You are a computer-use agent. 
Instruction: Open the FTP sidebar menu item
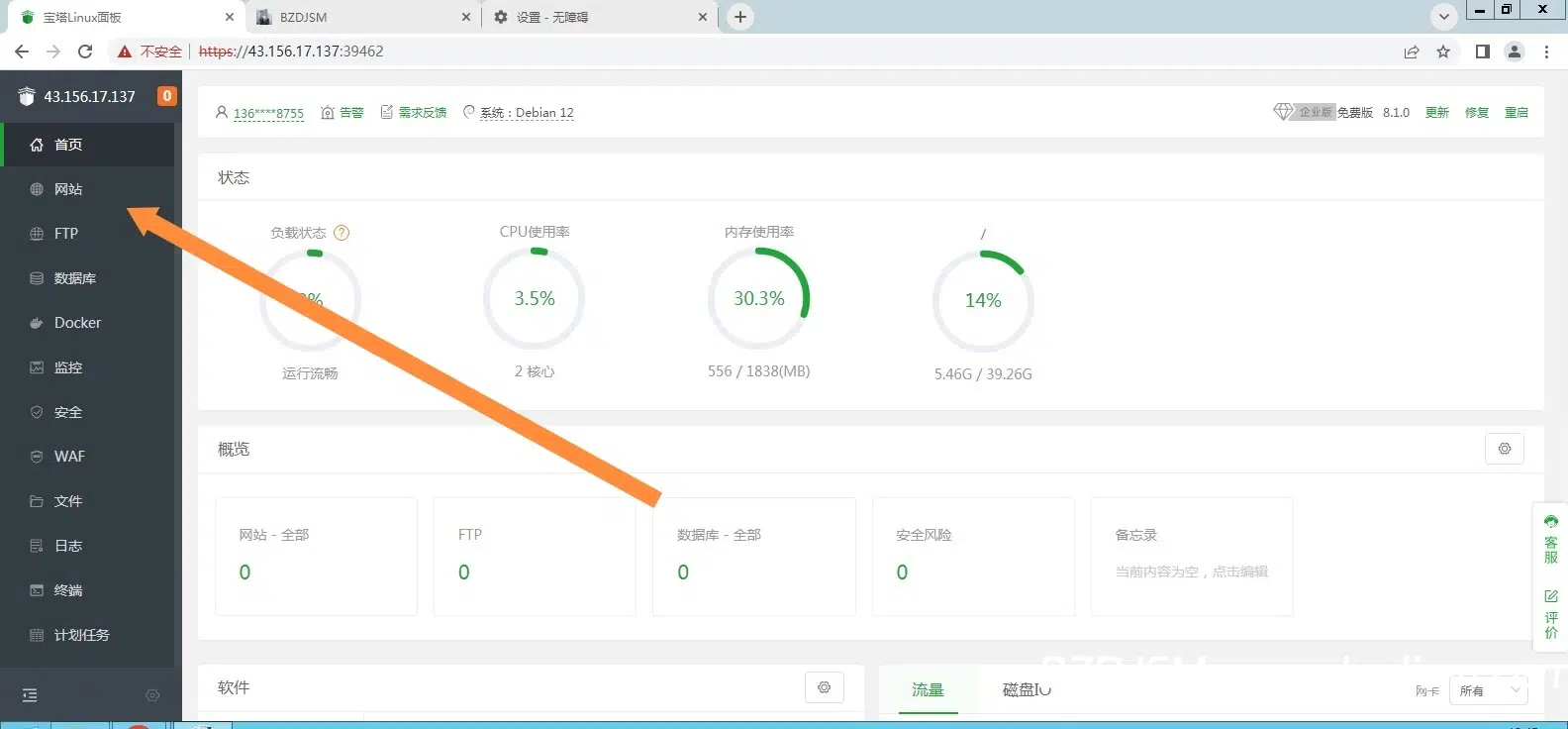point(87,234)
